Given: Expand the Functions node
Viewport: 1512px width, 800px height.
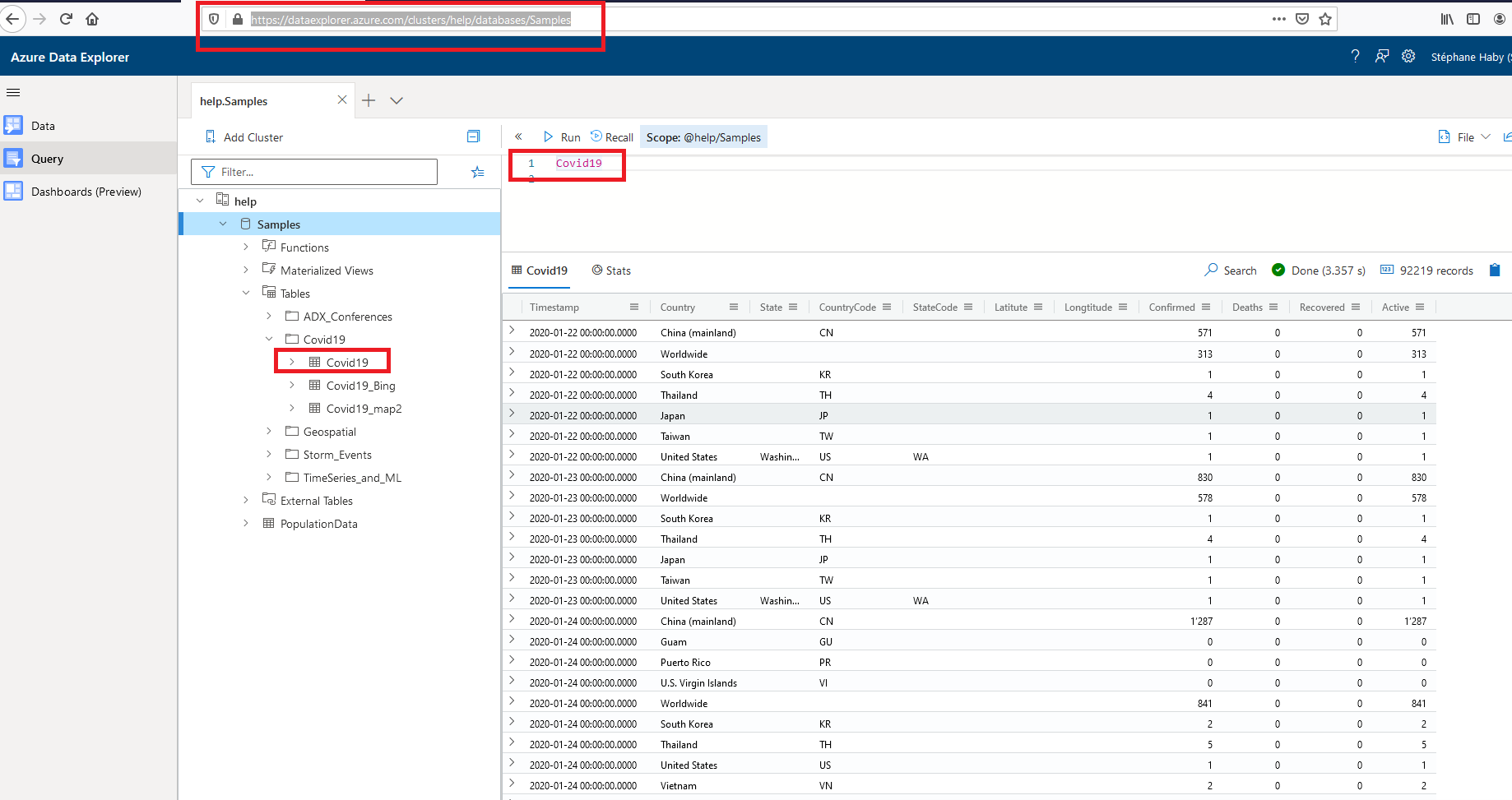Looking at the screenshot, I should [x=246, y=247].
